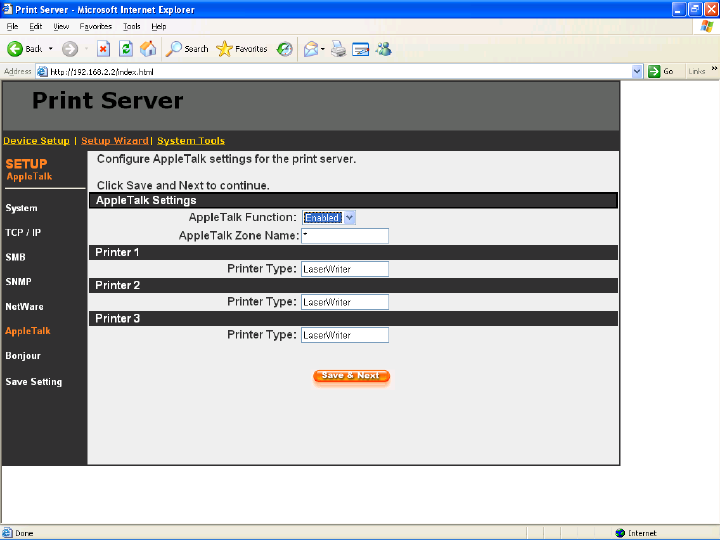
Task: Open the Mail envelope icon
Action: [x=311, y=49]
